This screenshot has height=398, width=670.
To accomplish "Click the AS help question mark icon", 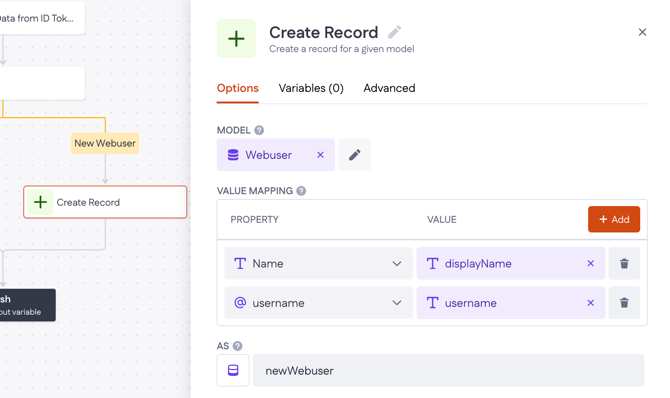I will (x=238, y=346).
